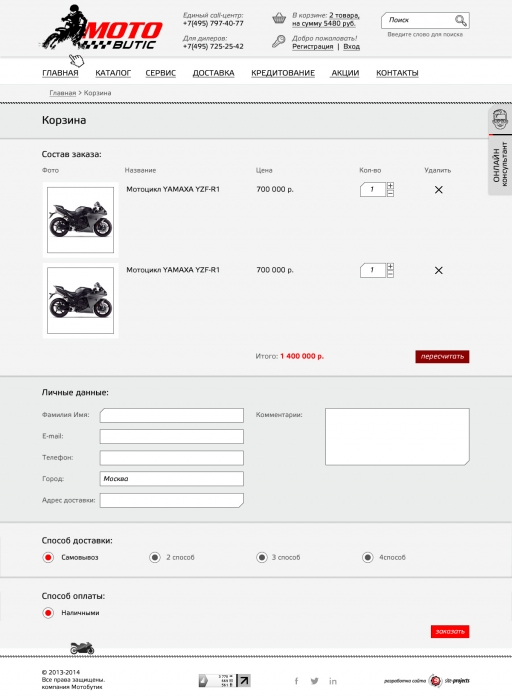Open the СЕРВИС menu item

[161, 73]
